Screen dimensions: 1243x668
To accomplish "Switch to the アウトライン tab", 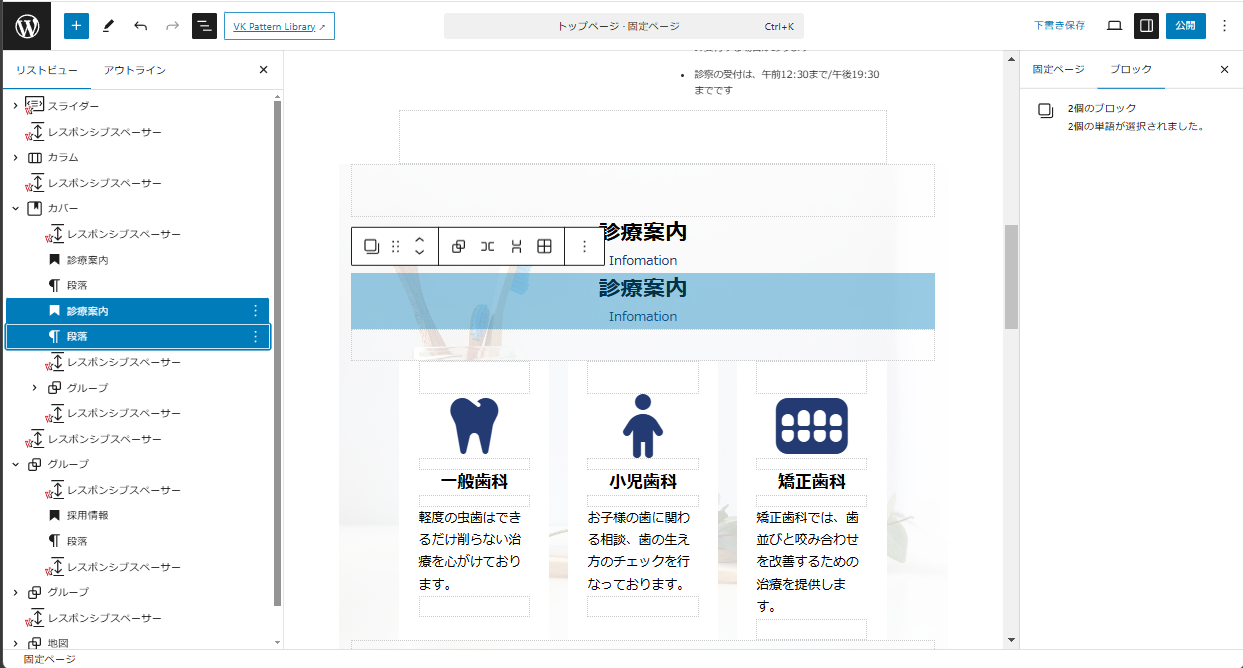I will click(135, 70).
